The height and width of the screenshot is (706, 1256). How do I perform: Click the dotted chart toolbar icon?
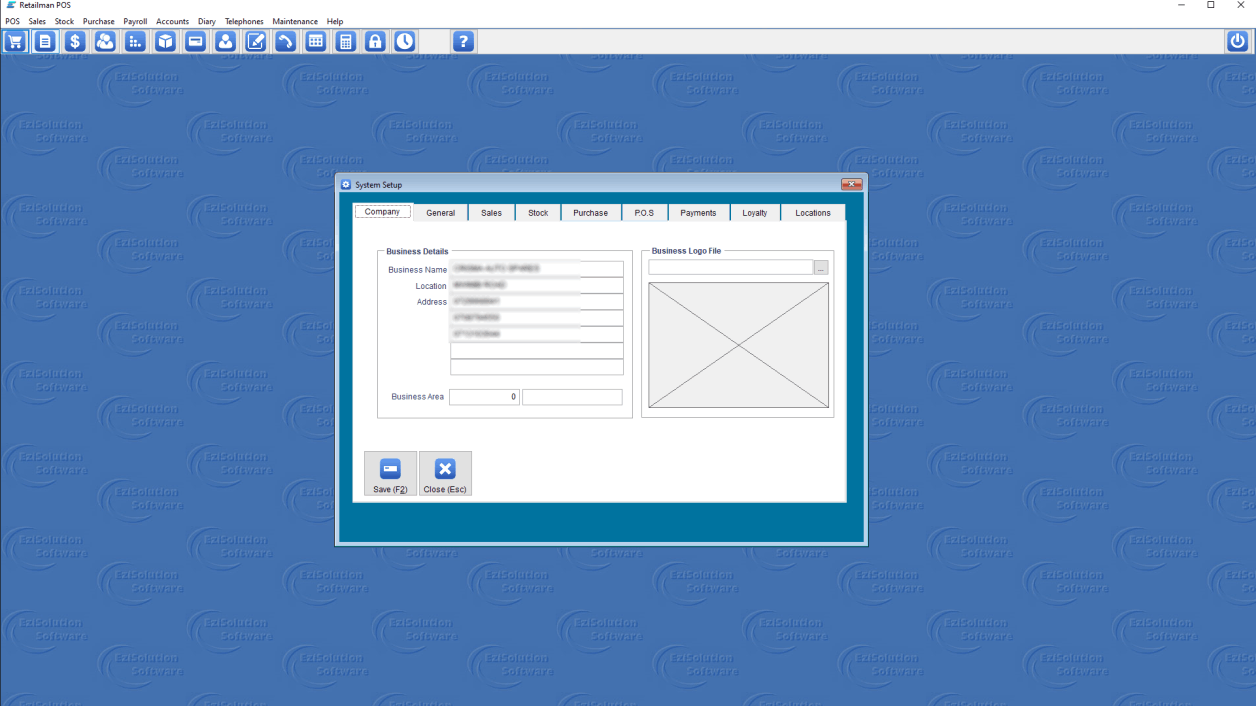(135, 41)
